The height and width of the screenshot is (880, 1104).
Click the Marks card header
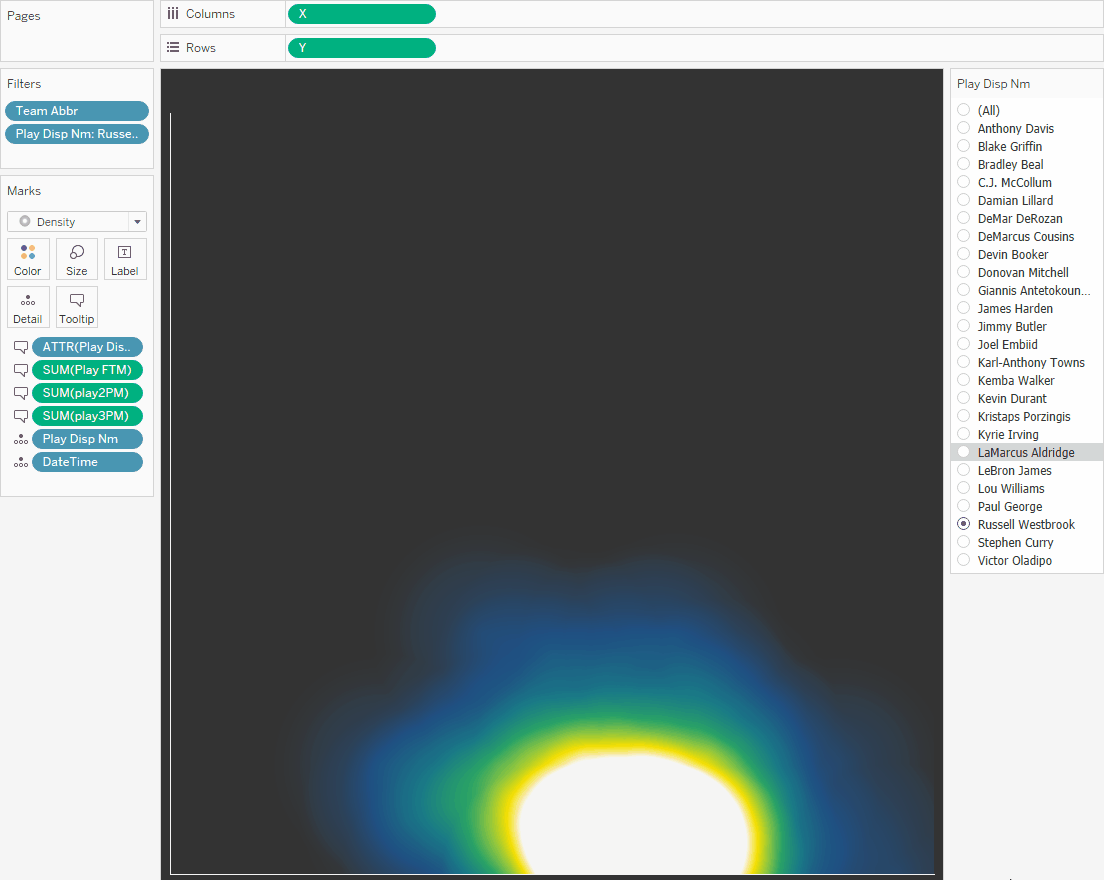(x=24, y=191)
